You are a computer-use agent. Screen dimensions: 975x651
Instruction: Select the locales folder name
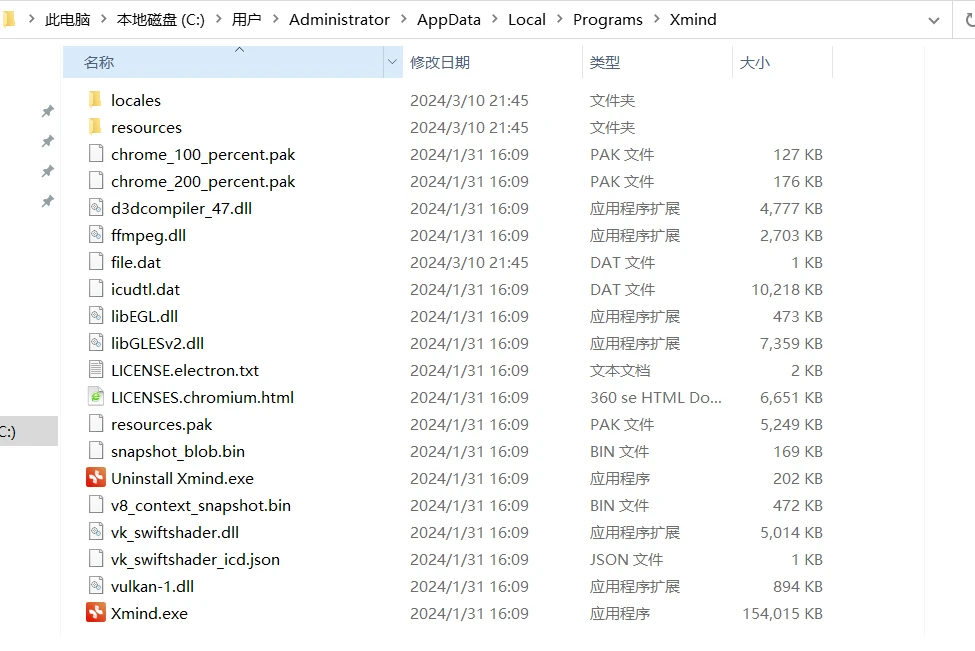tap(136, 100)
